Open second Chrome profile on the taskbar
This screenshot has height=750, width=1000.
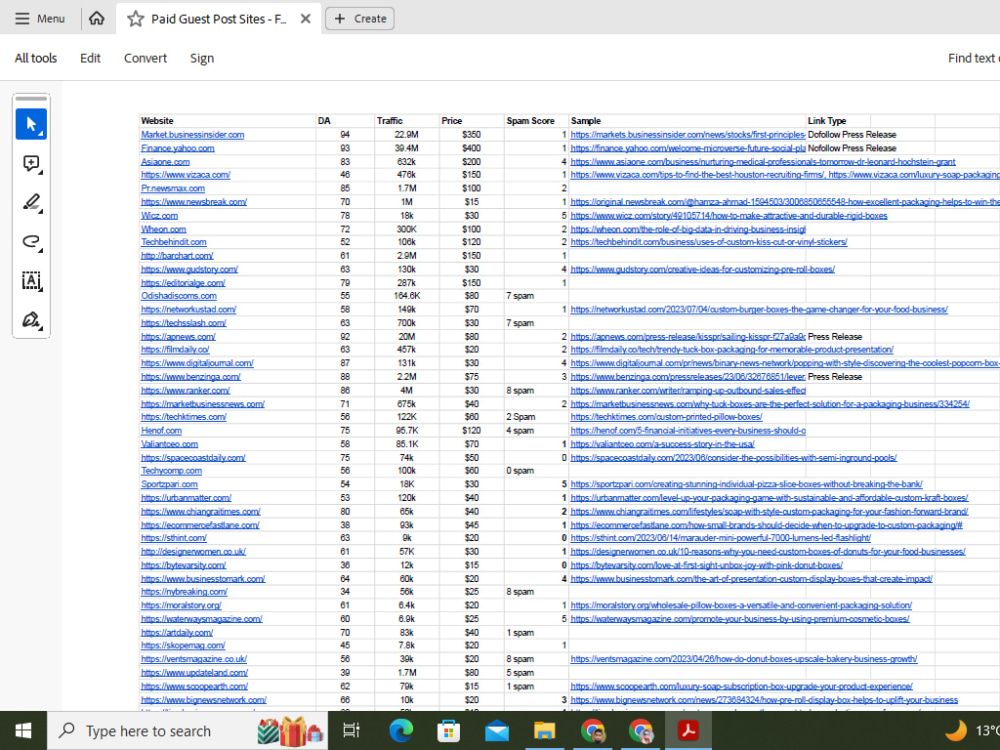point(640,731)
